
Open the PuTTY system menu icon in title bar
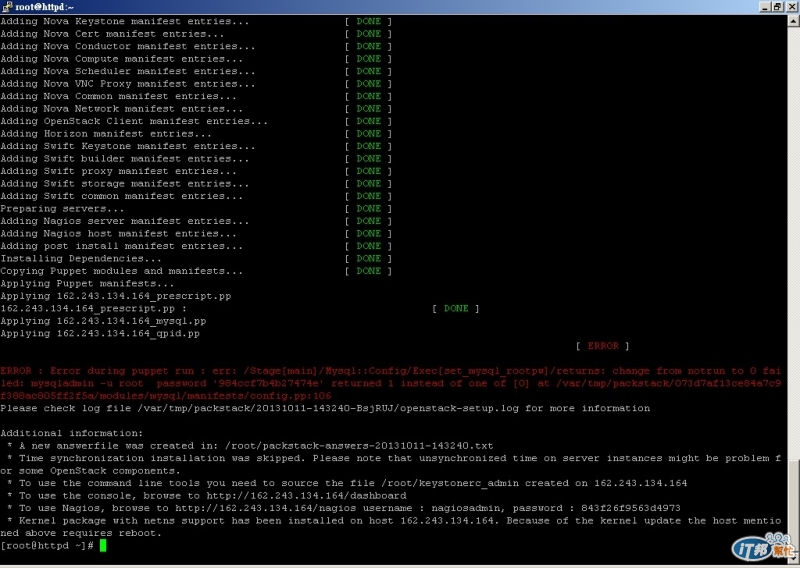pos(7,7)
